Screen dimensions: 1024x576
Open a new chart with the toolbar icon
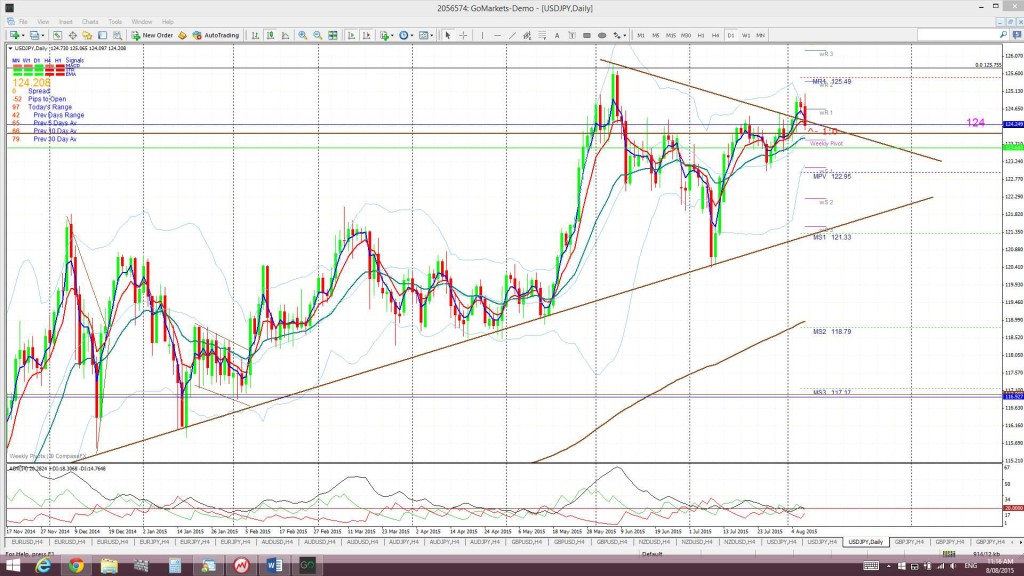[13, 35]
